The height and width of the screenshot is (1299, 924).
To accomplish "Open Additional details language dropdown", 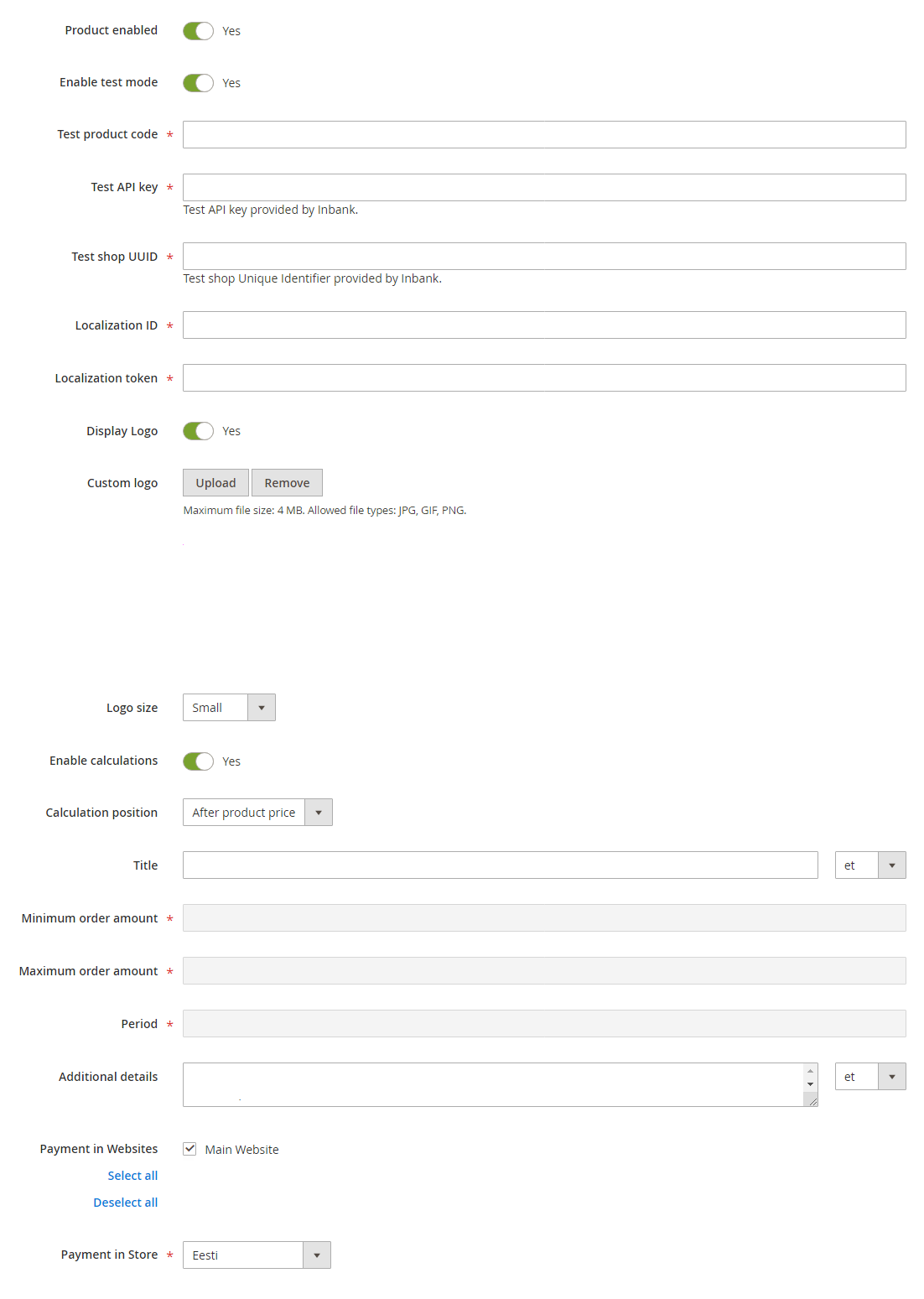I will 869,1077.
